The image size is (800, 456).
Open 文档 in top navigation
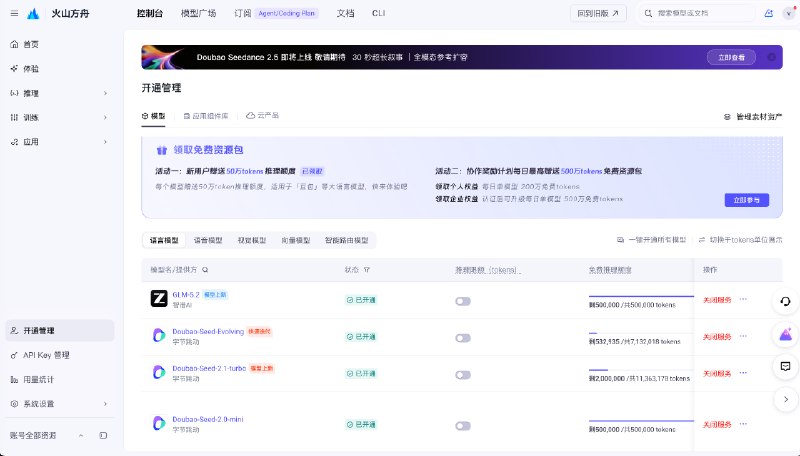(345, 13)
